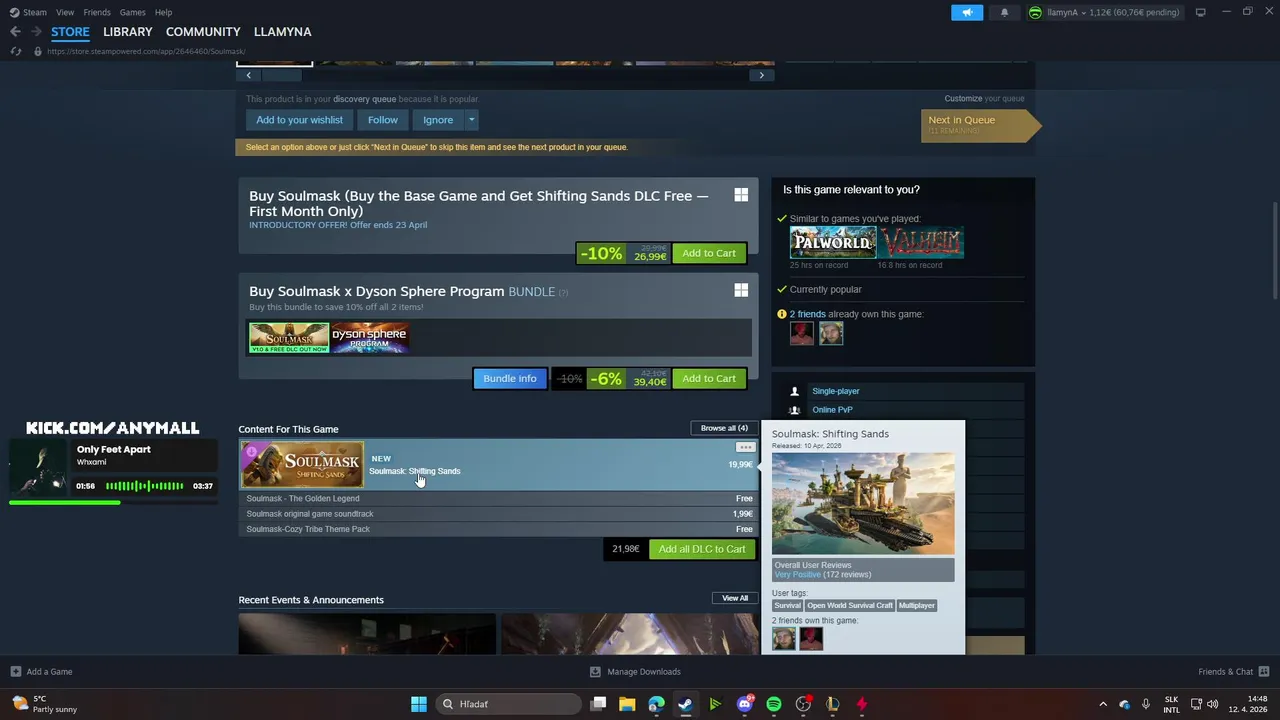Open Manage Downloads
Image resolution: width=1280 pixels, height=720 pixels.
click(635, 672)
